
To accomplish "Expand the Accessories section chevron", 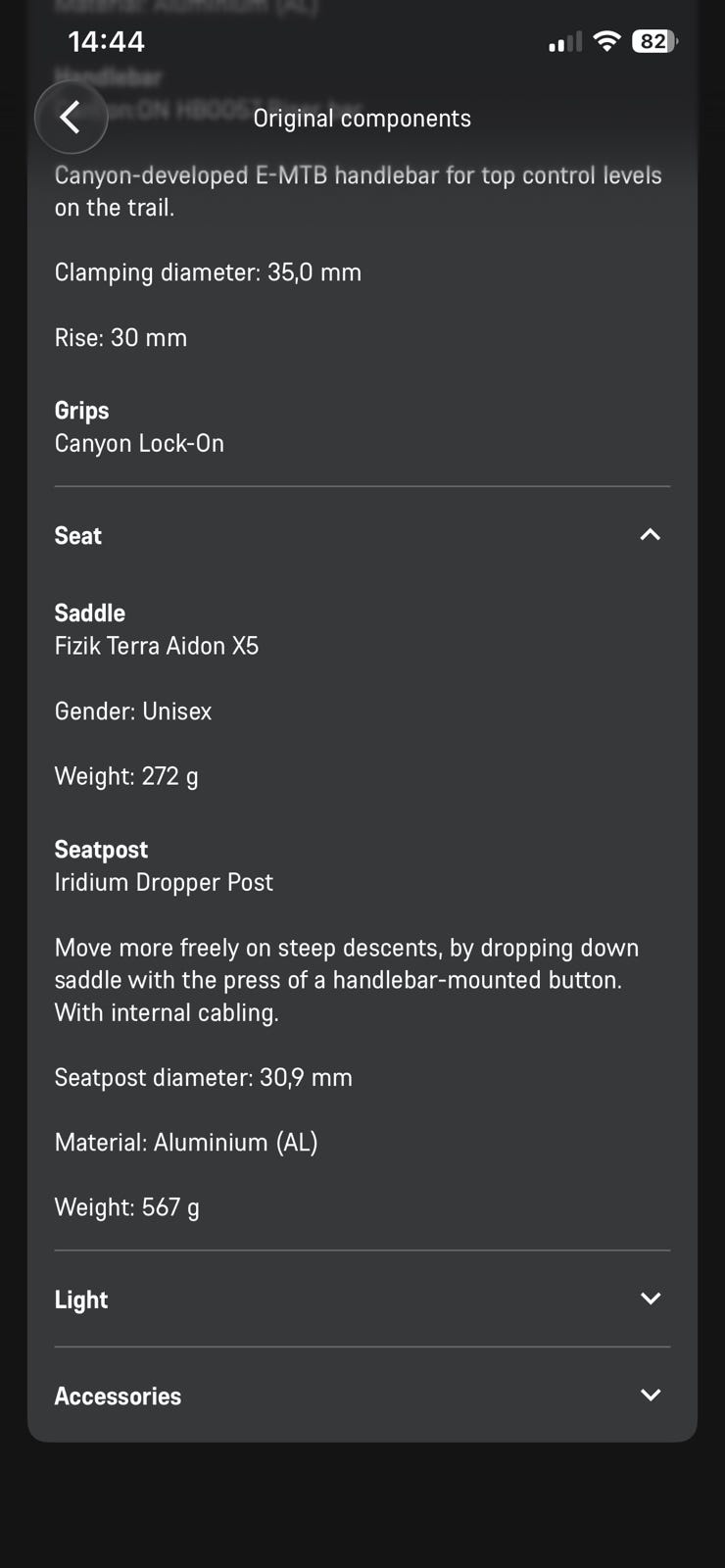I will click(x=651, y=1395).
